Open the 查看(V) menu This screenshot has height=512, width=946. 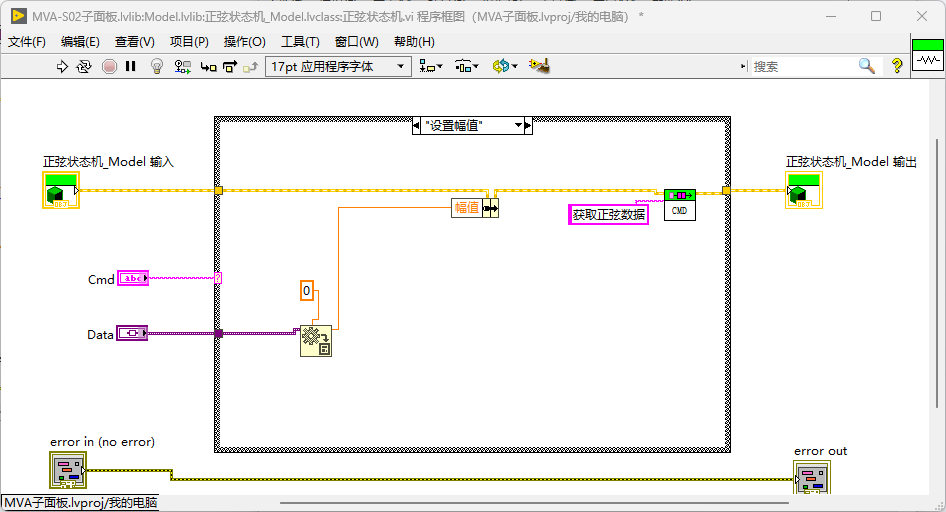tap(135, 42)
